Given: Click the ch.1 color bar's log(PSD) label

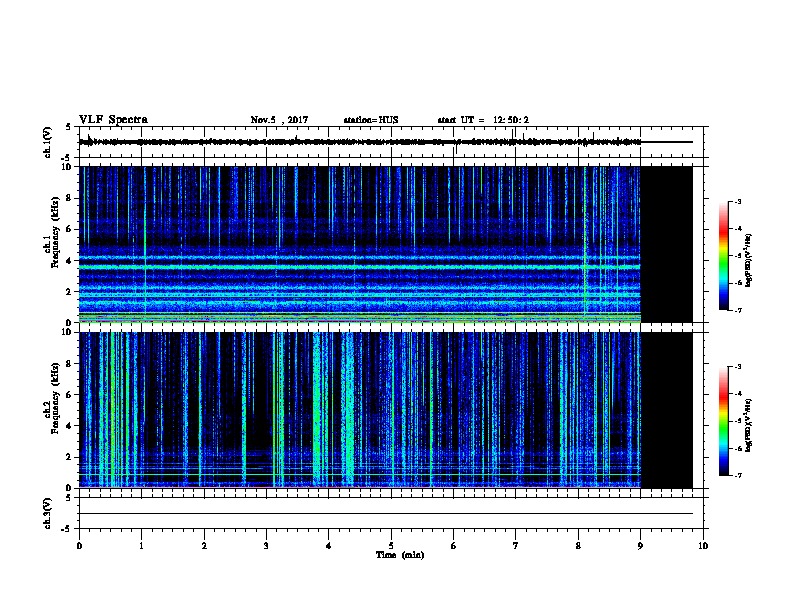Looking at the screenshot, I should pos(748,260).
